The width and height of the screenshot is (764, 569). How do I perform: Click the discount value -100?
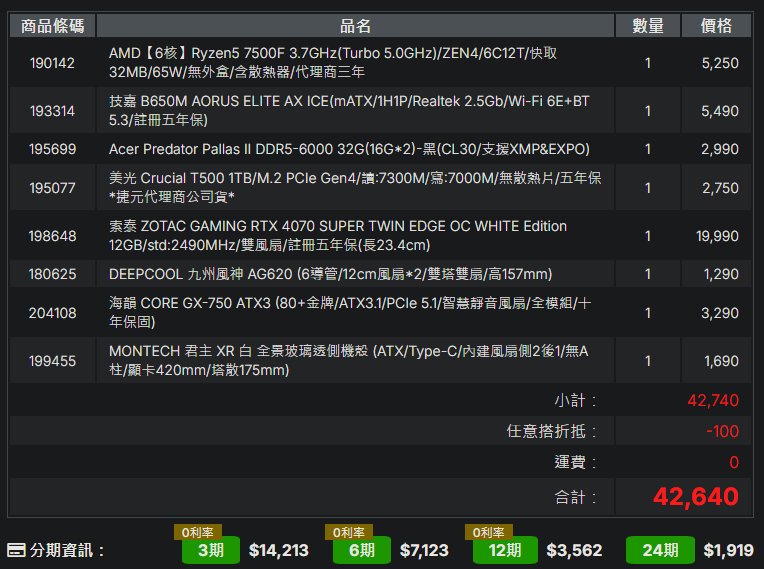click(723, 431)
